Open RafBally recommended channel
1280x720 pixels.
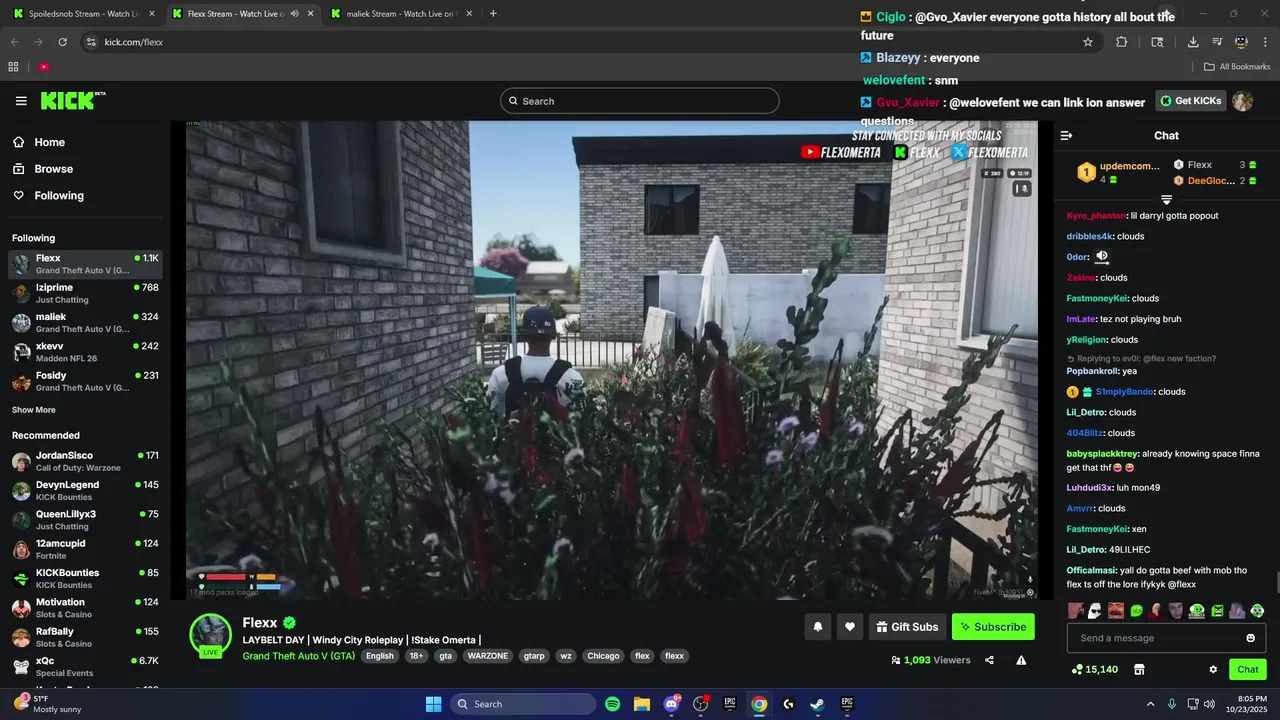[85, 637]
